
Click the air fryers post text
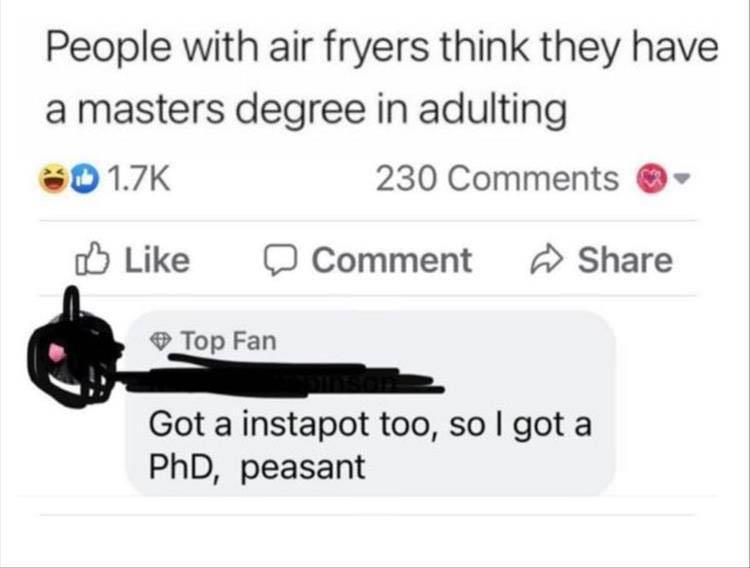[x=382, y=78]
